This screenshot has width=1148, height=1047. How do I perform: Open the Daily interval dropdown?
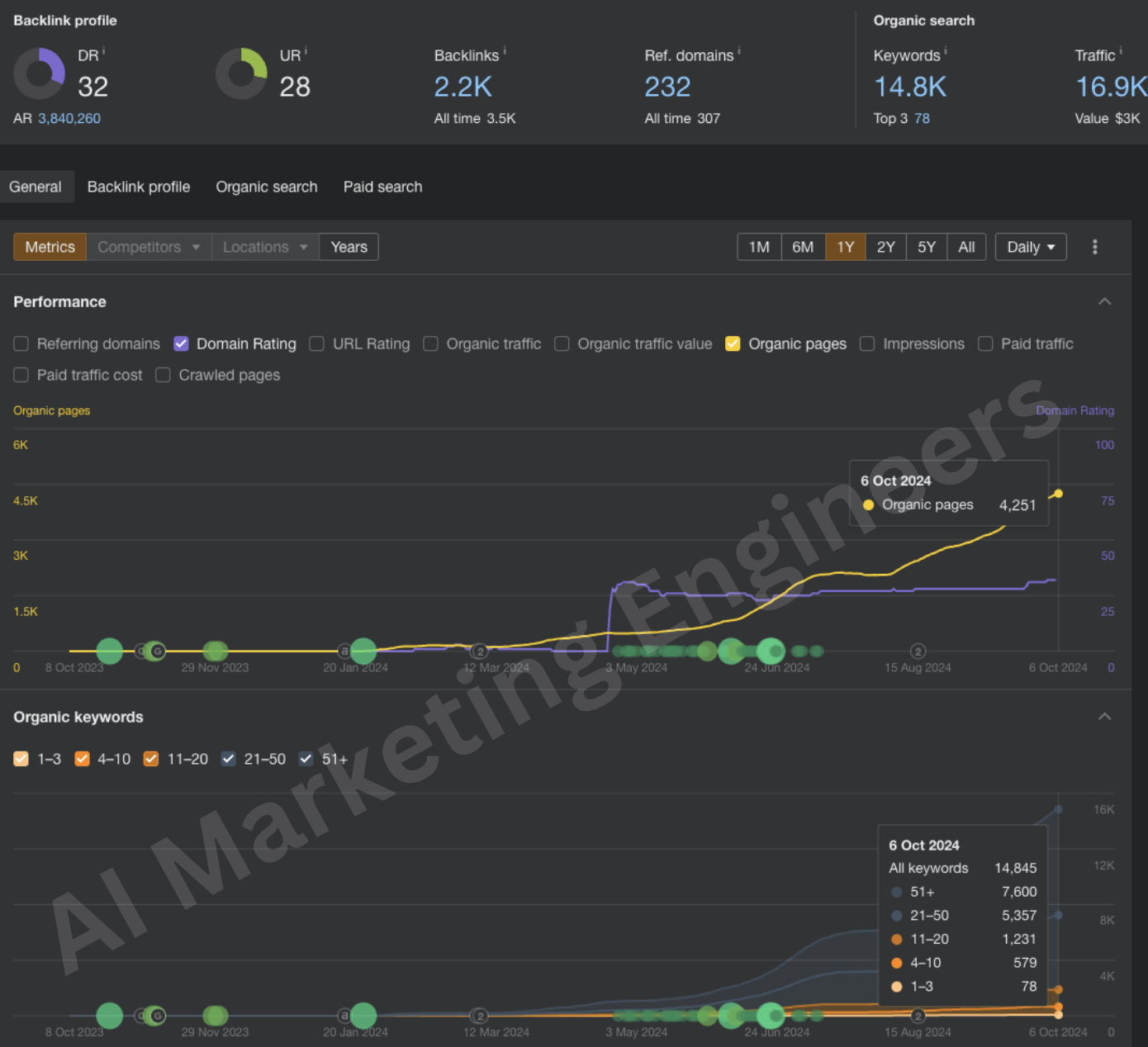(x=1031, y=247)
